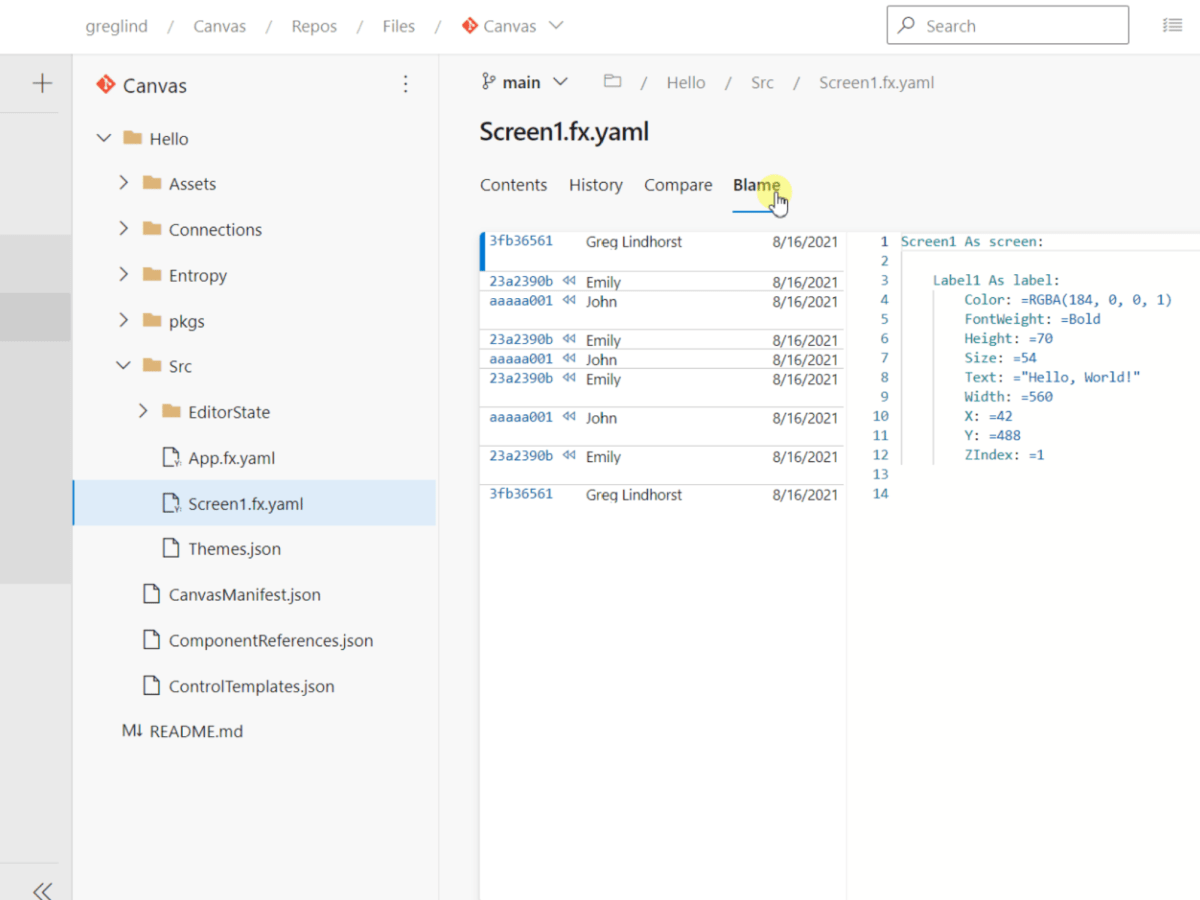This screenshot has width=1200, height=900.
Task: Click the folder icon in the file breadcrumb
Action: (x=612, y=82)
